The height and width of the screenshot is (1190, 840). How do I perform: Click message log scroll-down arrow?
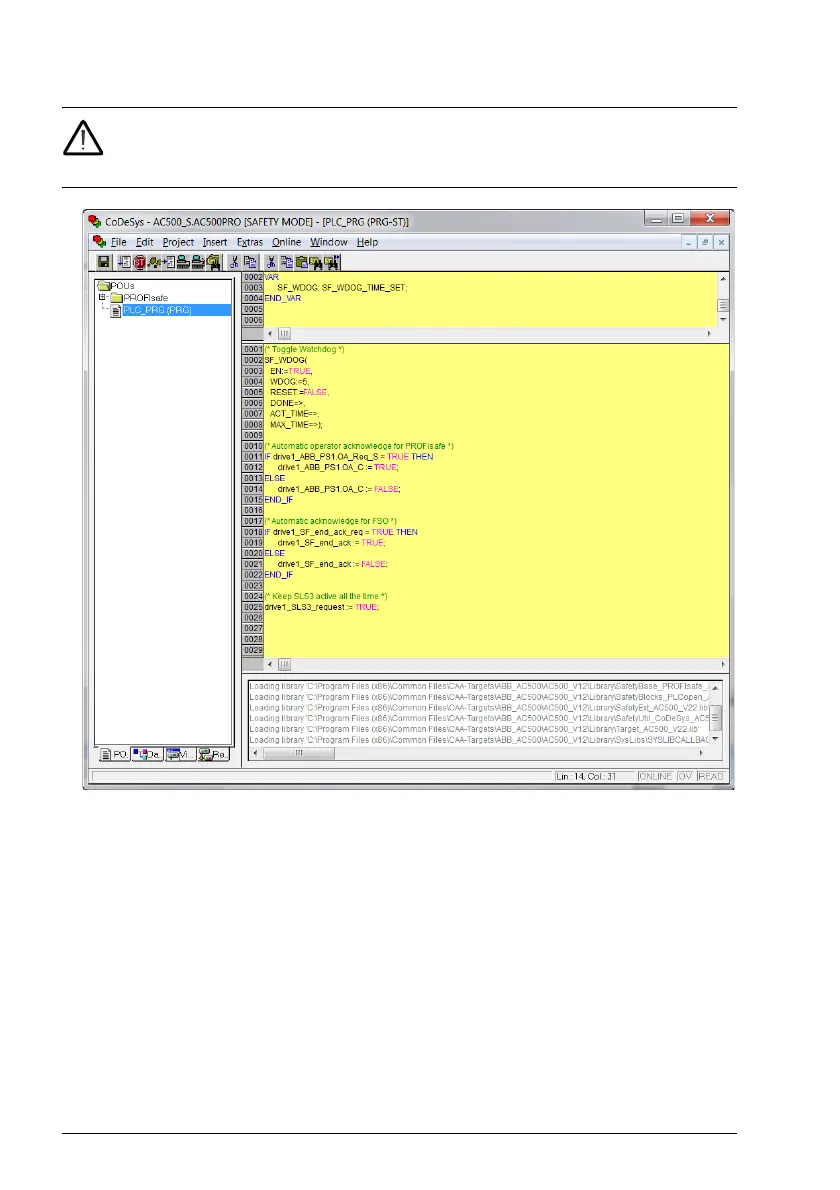(x=715, y=739)
